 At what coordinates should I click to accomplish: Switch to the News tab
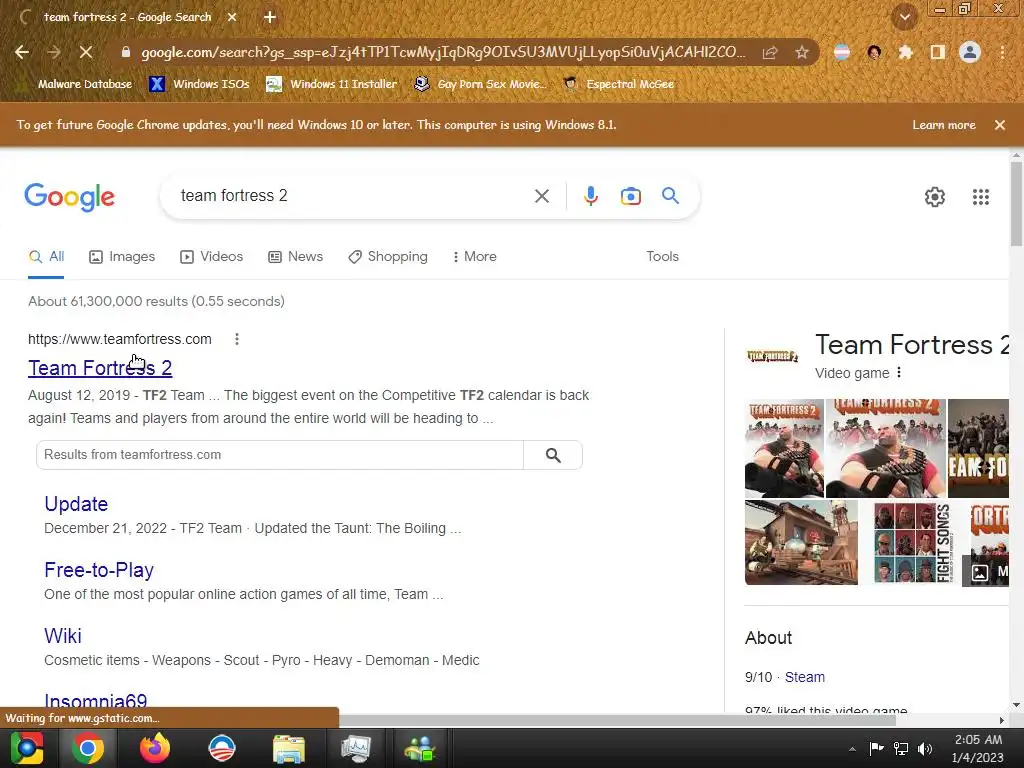[296, 257]
